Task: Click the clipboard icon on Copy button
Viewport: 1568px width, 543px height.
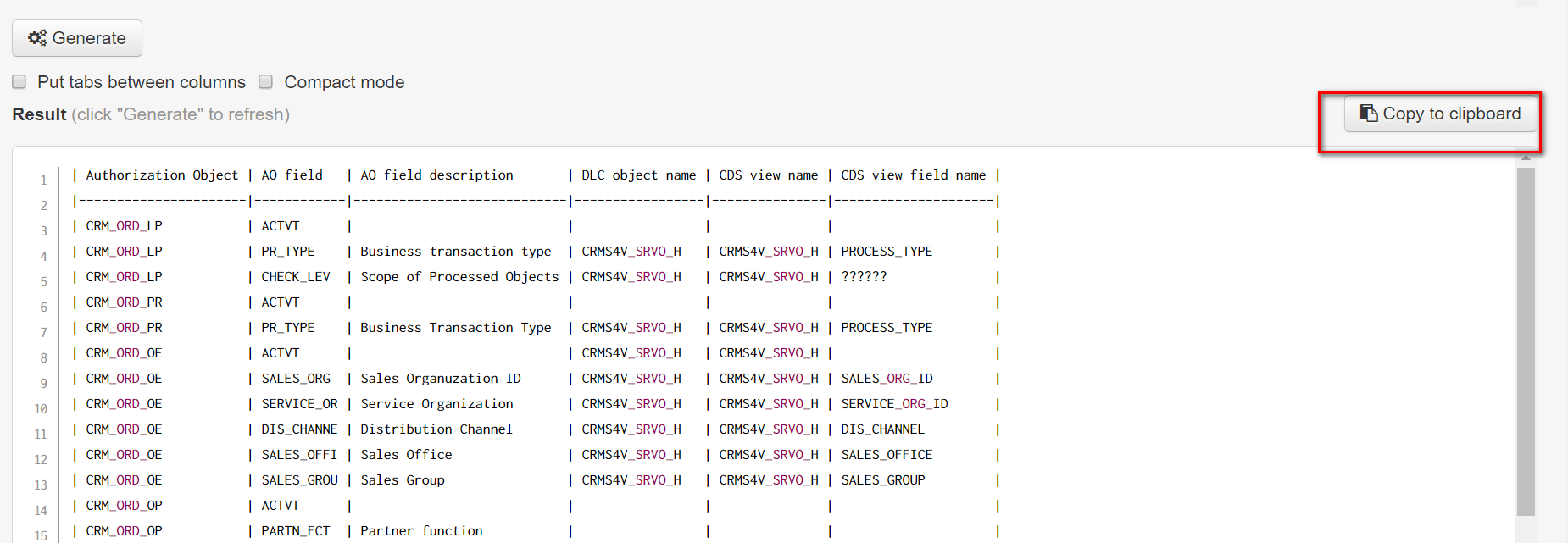Action: (1368, 114)
